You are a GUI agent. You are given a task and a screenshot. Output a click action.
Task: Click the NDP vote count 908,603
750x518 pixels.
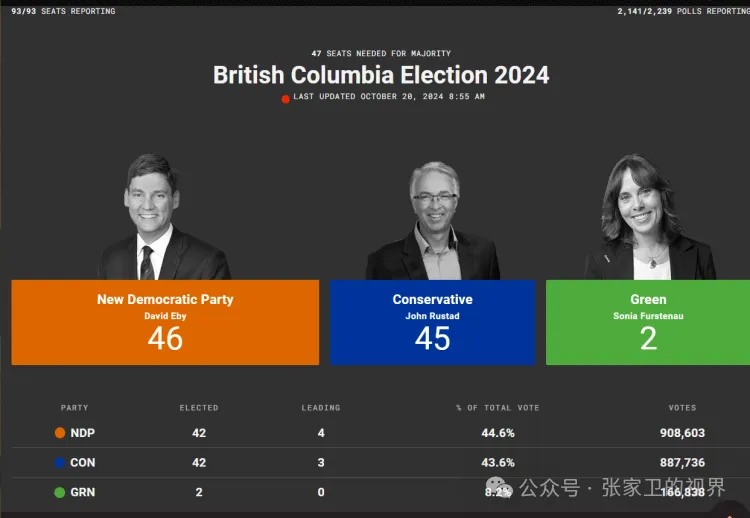(x=681, y=433)
